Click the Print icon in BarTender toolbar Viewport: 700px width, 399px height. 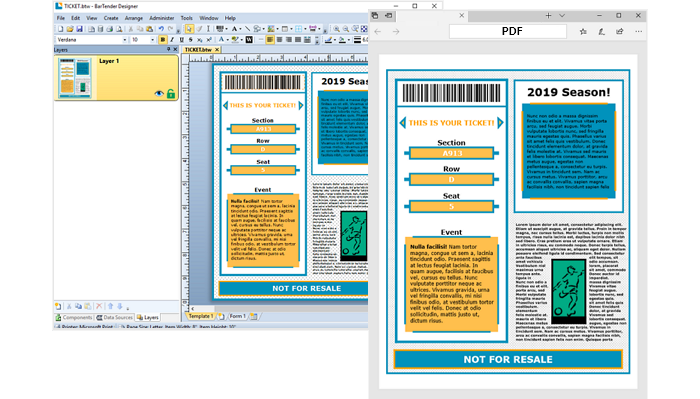(x=110, y=29)
